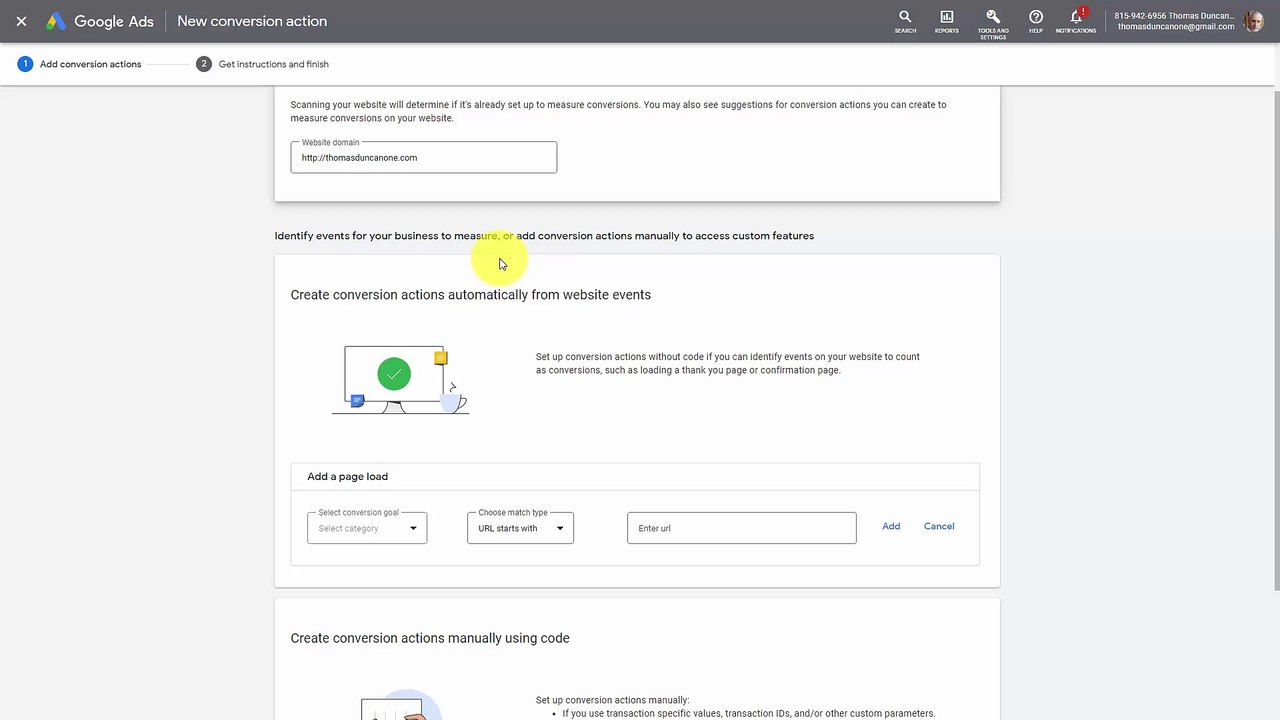Viewport: 1280px width, 720px height.
Task: Click the 'Create conversion actions automatically from website events' heading
Action: tap(471, 295)
